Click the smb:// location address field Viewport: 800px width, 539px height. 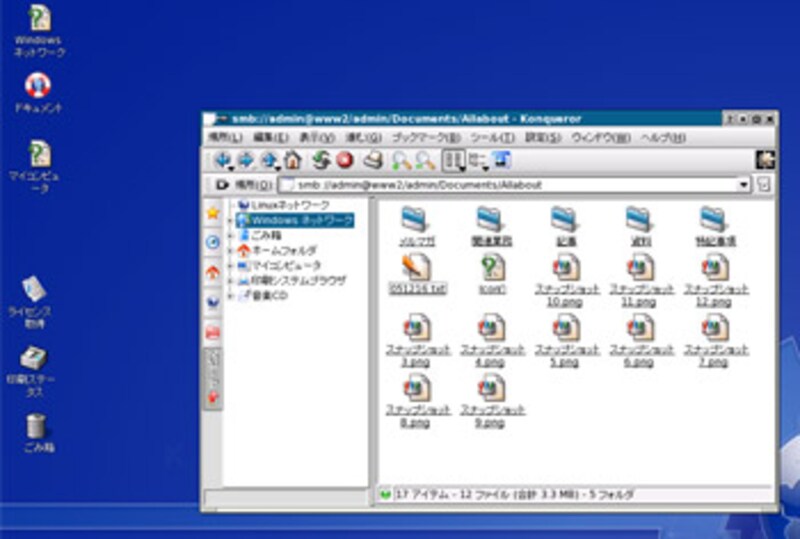pos(515,185)
